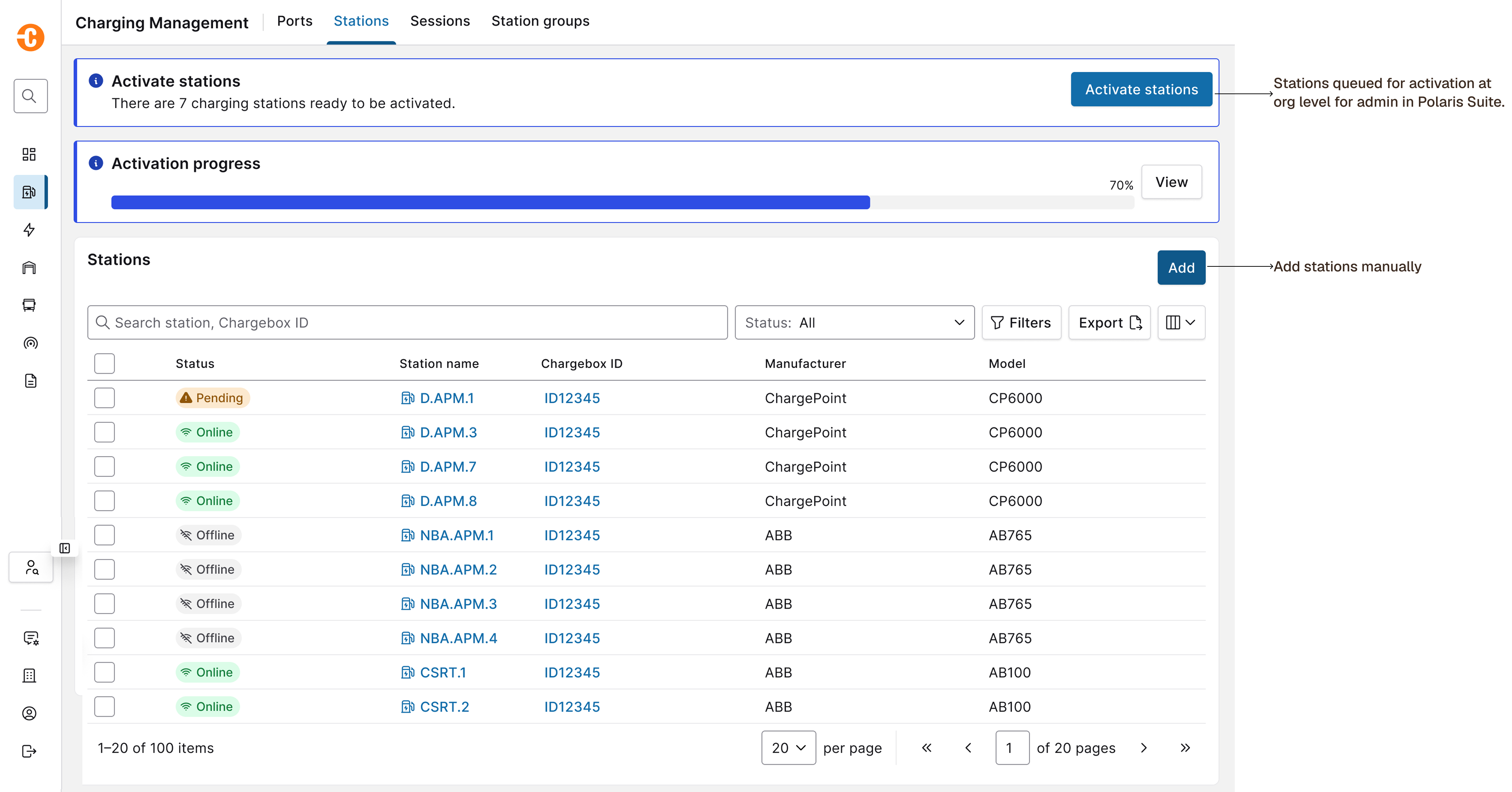Select the bus vehicles icon in sidebar
1512x792 pixels.
pos(29,305)
